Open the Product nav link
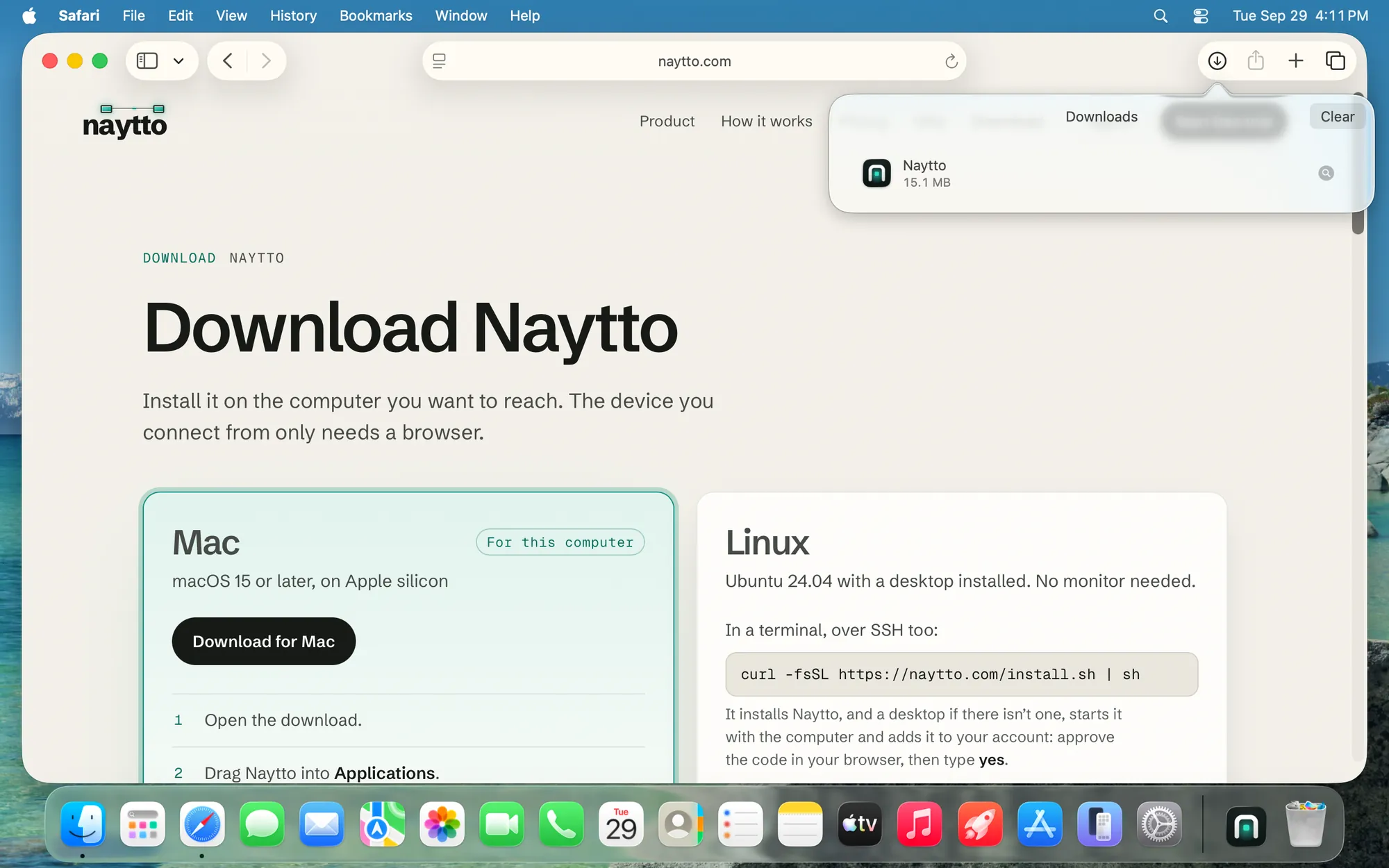The height and width of the screenshot is (868, 1389). 667,121
